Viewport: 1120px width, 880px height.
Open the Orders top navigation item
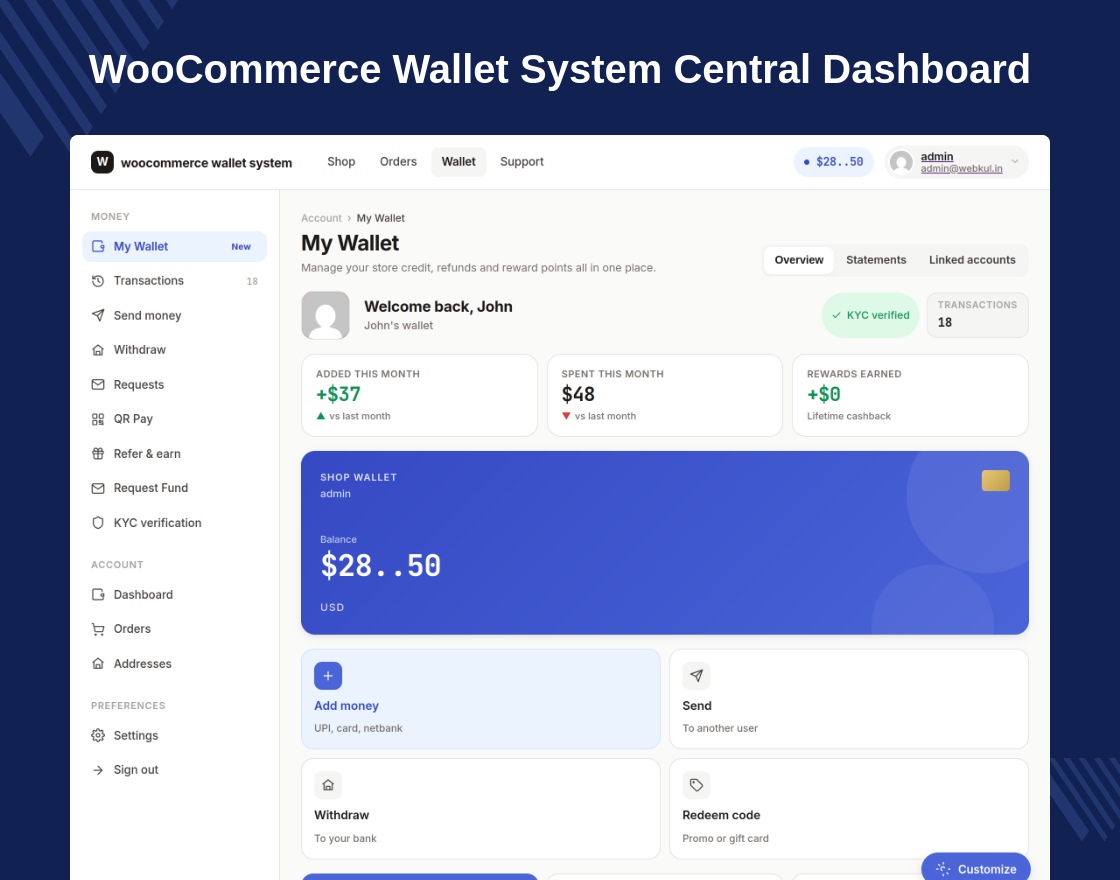[398, 162]
